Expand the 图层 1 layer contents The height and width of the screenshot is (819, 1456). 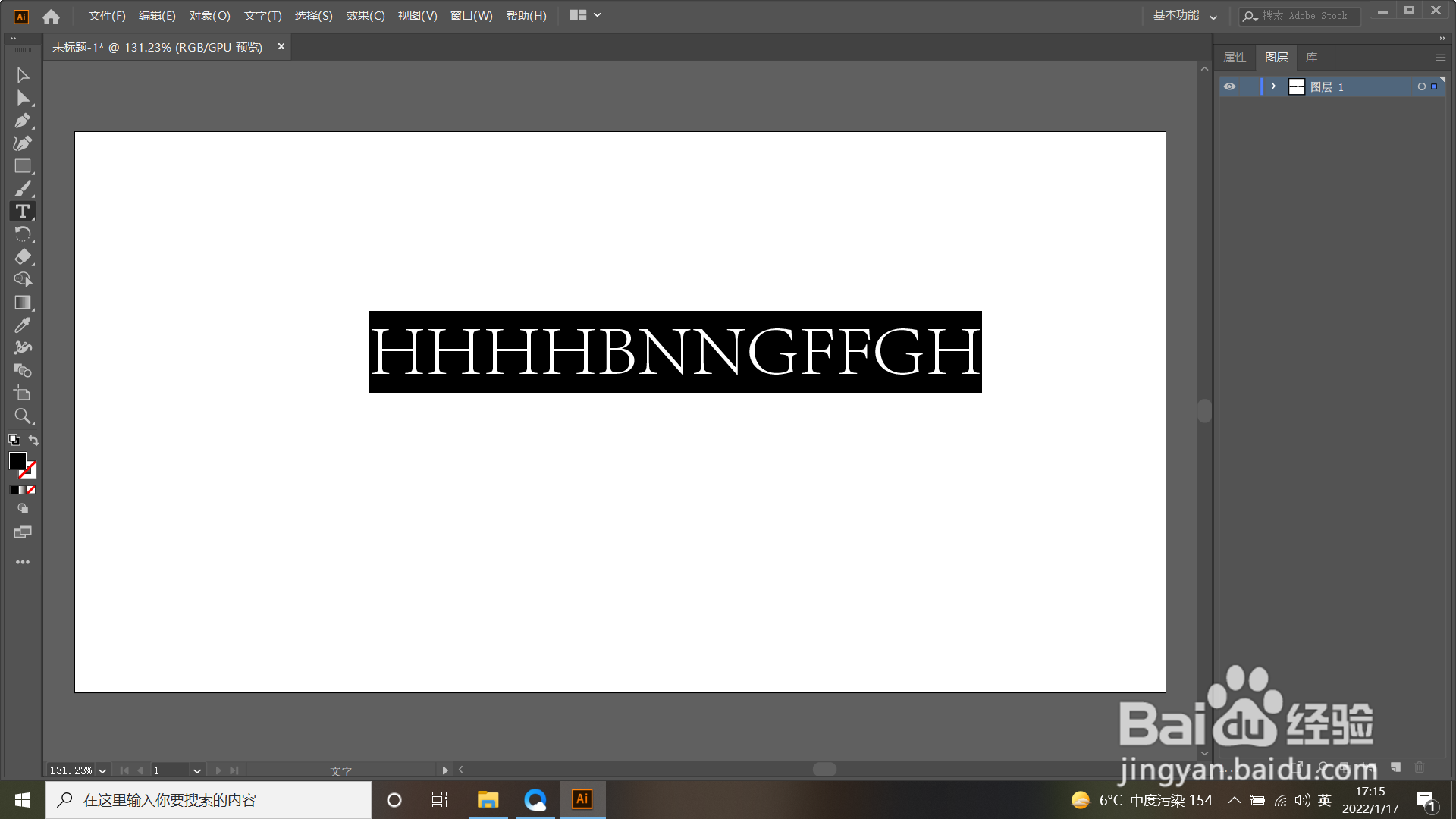tap(1273, 87)
